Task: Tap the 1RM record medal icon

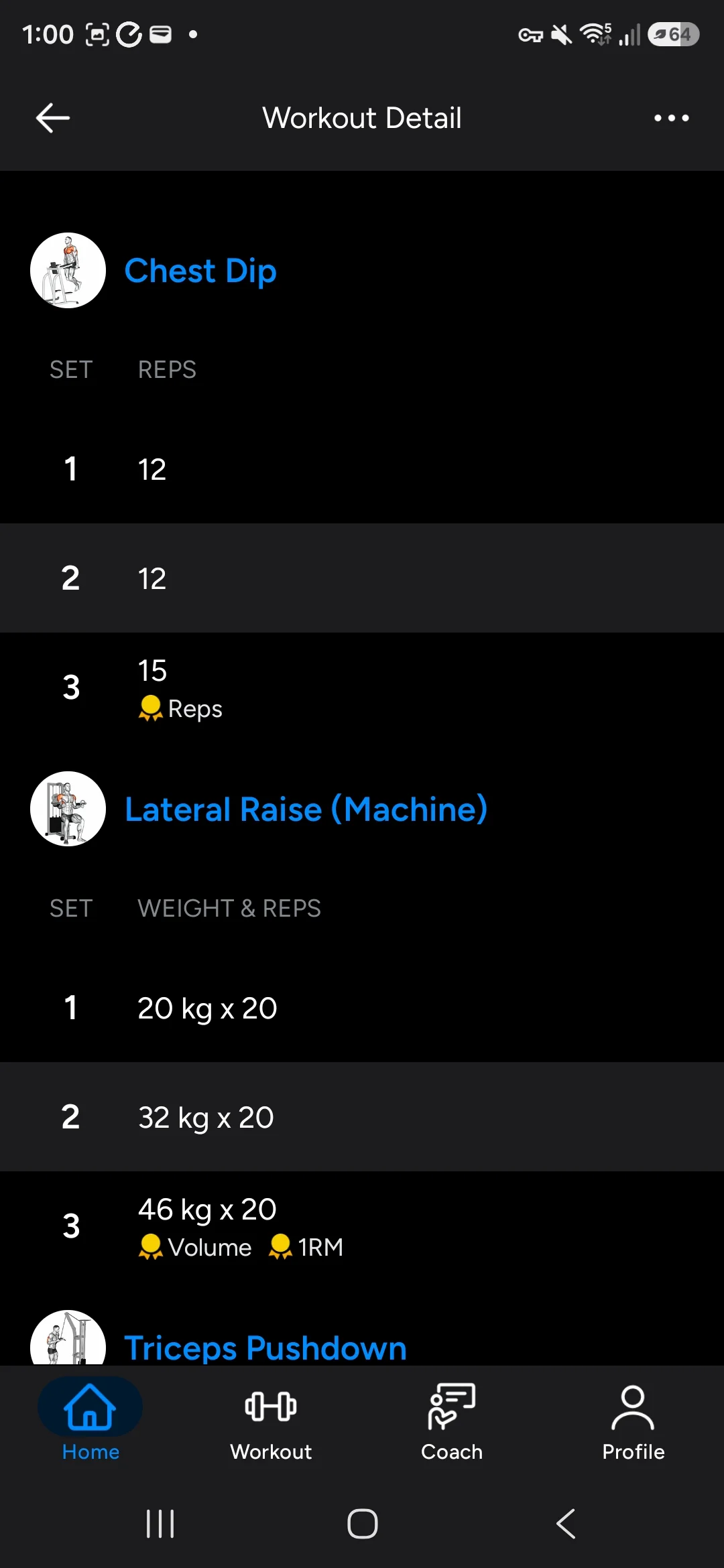Action: tap(280, 1247)
